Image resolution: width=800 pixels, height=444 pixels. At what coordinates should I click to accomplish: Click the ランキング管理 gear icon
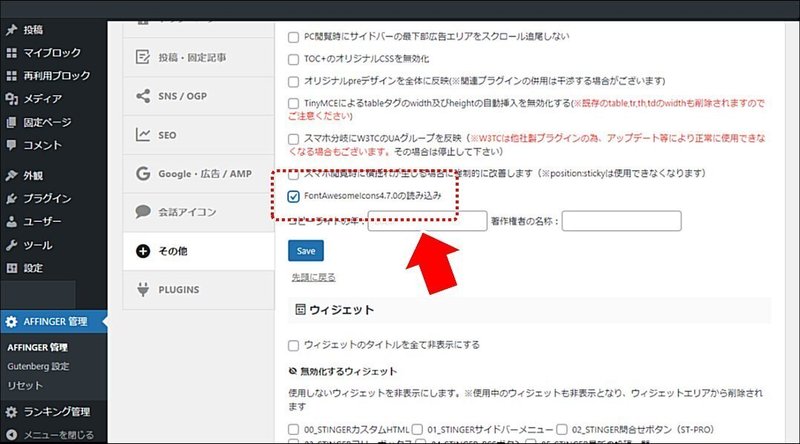(11, 411)
